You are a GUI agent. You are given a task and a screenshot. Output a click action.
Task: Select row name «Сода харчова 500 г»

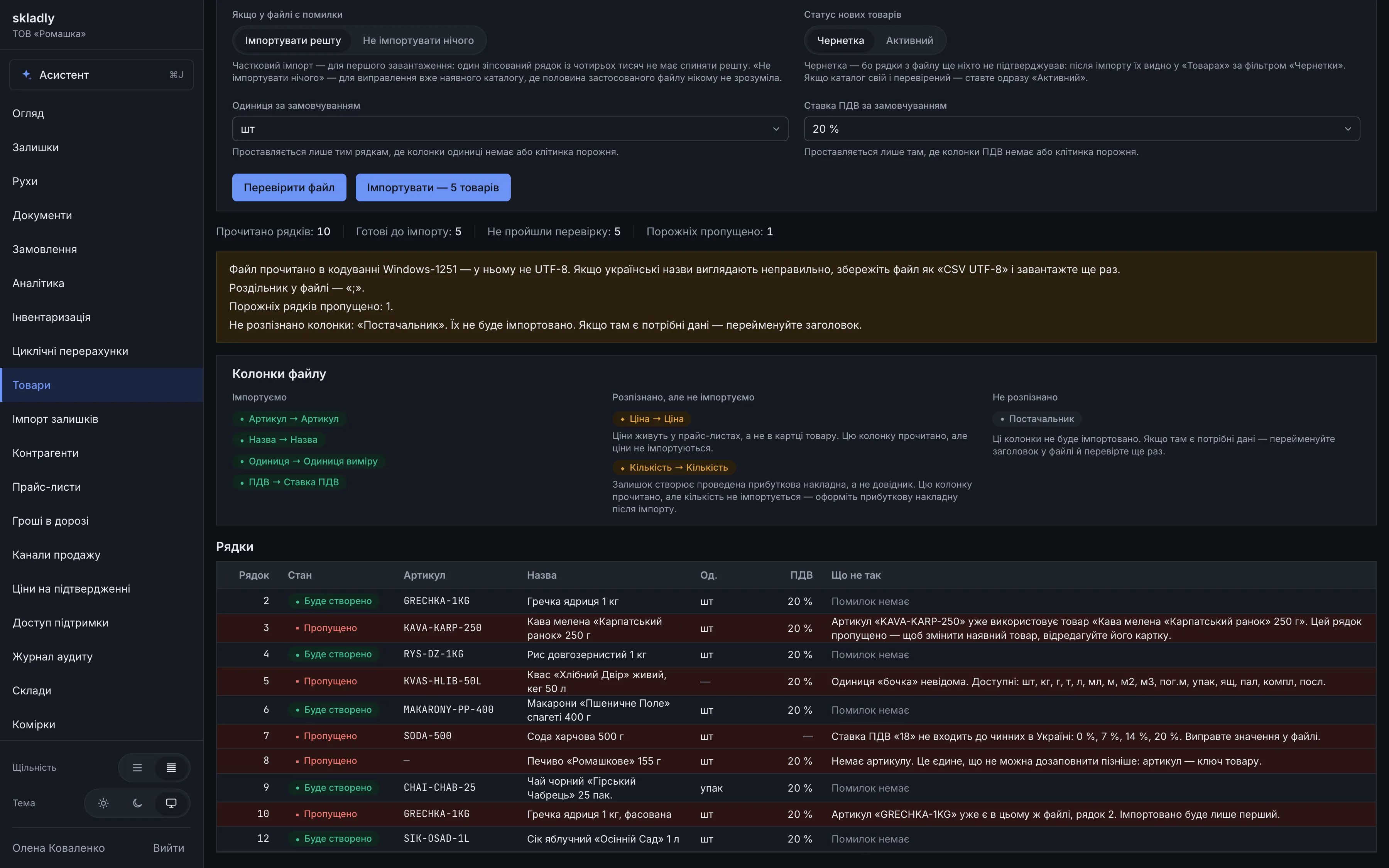(x=575, y=736)
